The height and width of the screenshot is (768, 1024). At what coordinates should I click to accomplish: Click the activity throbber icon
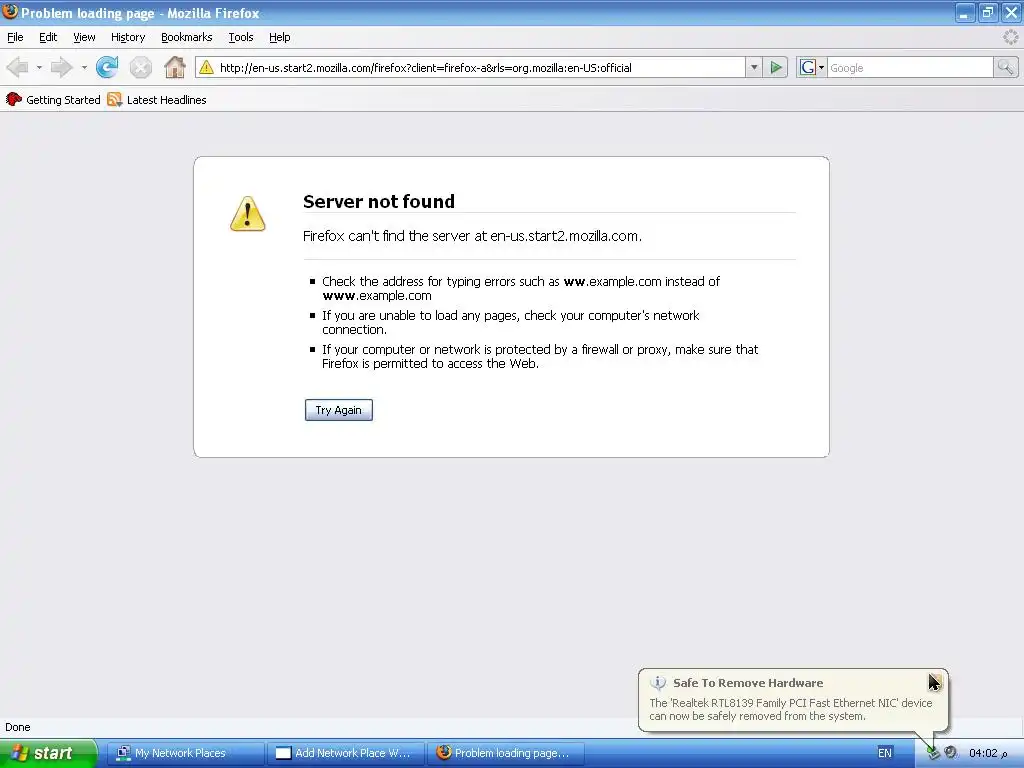[x=1010, y=37]
